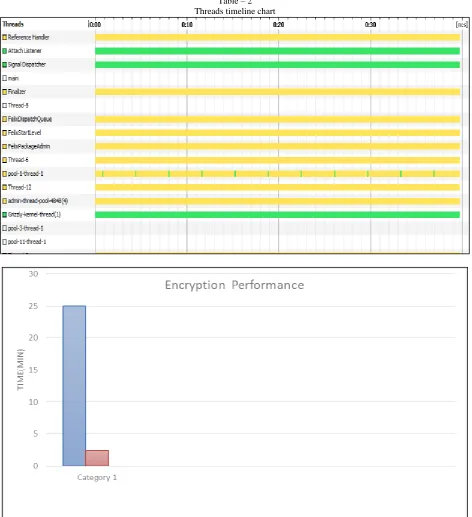
Task: Click the yellow state icon beside pool-1-thread-1
Action: (x=5, y=174)
